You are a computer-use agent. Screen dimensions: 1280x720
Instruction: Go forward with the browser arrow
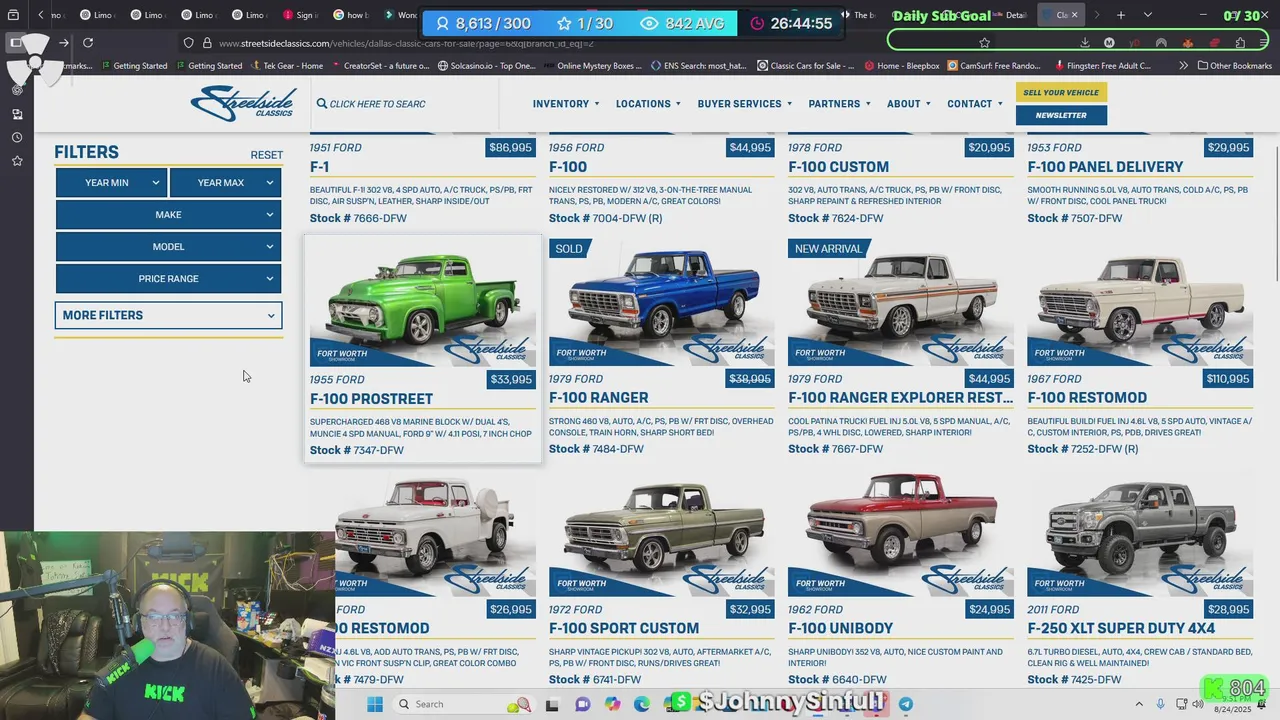64,43
